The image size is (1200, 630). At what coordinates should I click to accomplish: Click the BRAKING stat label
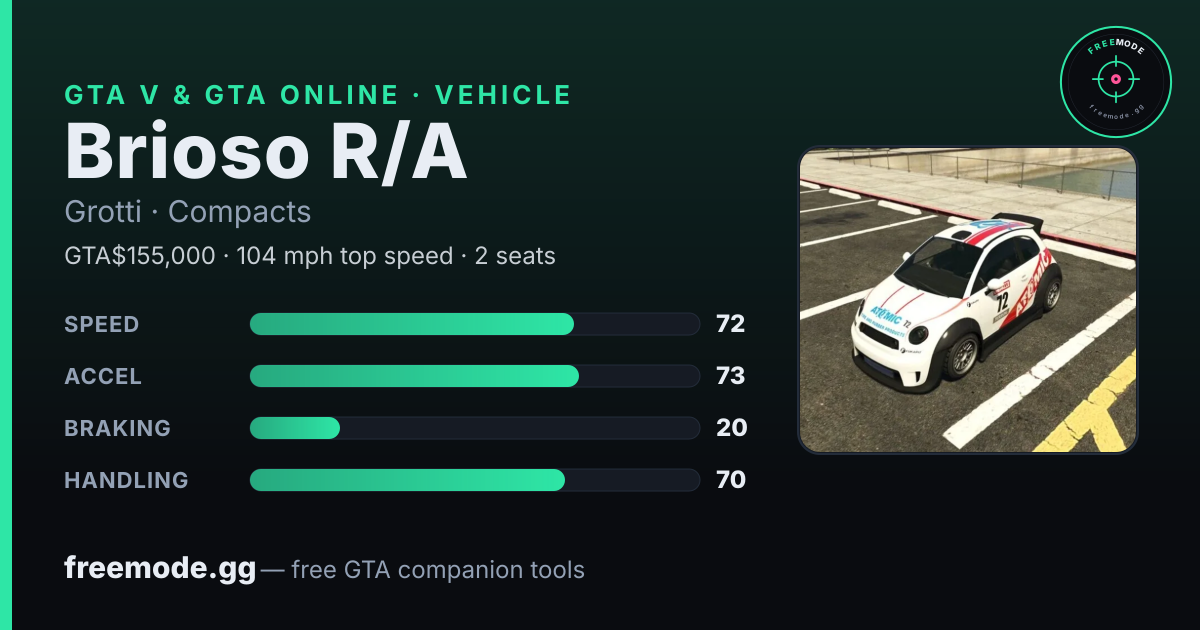[x=117, y=428]
